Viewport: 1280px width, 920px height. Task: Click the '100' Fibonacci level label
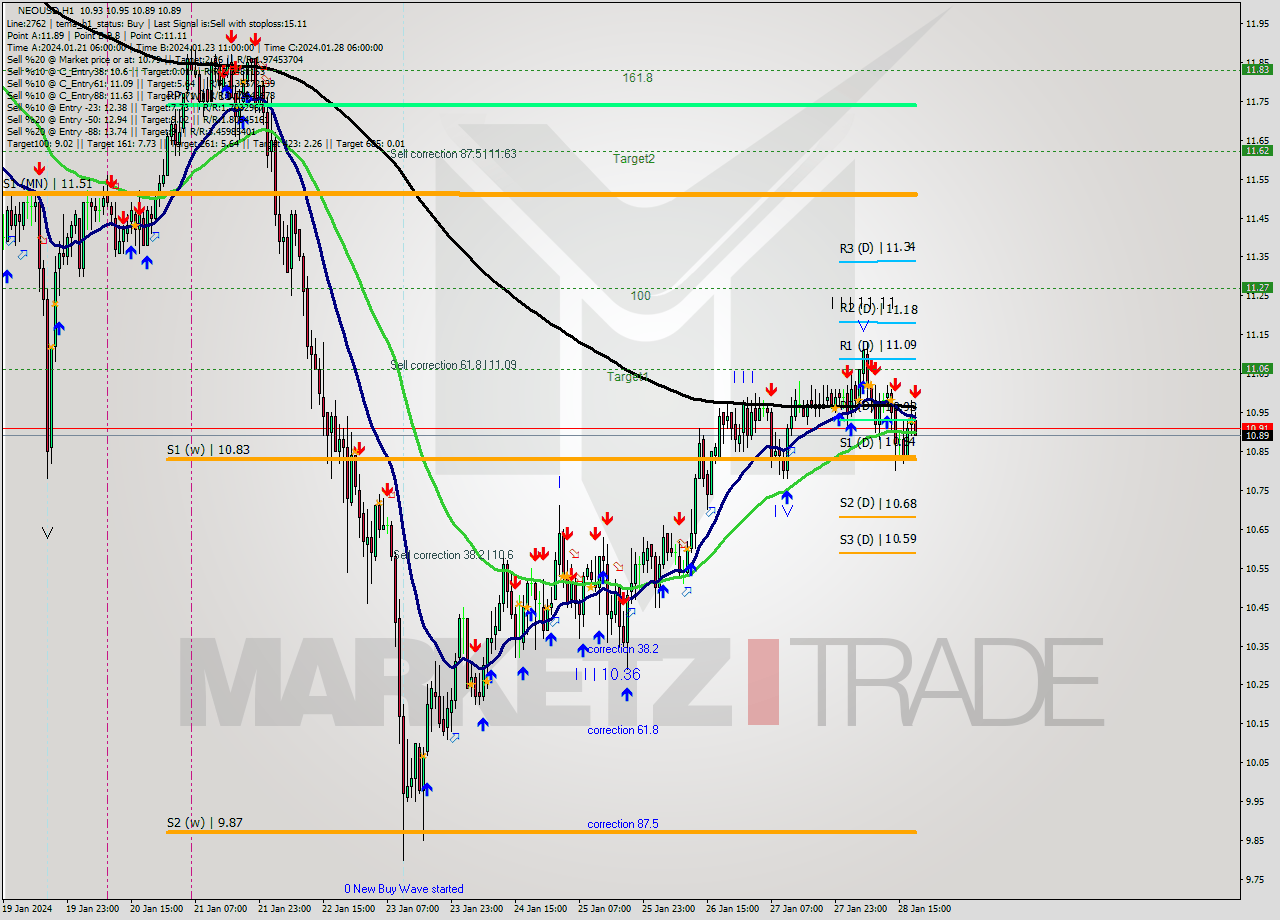tap(641, 295)
